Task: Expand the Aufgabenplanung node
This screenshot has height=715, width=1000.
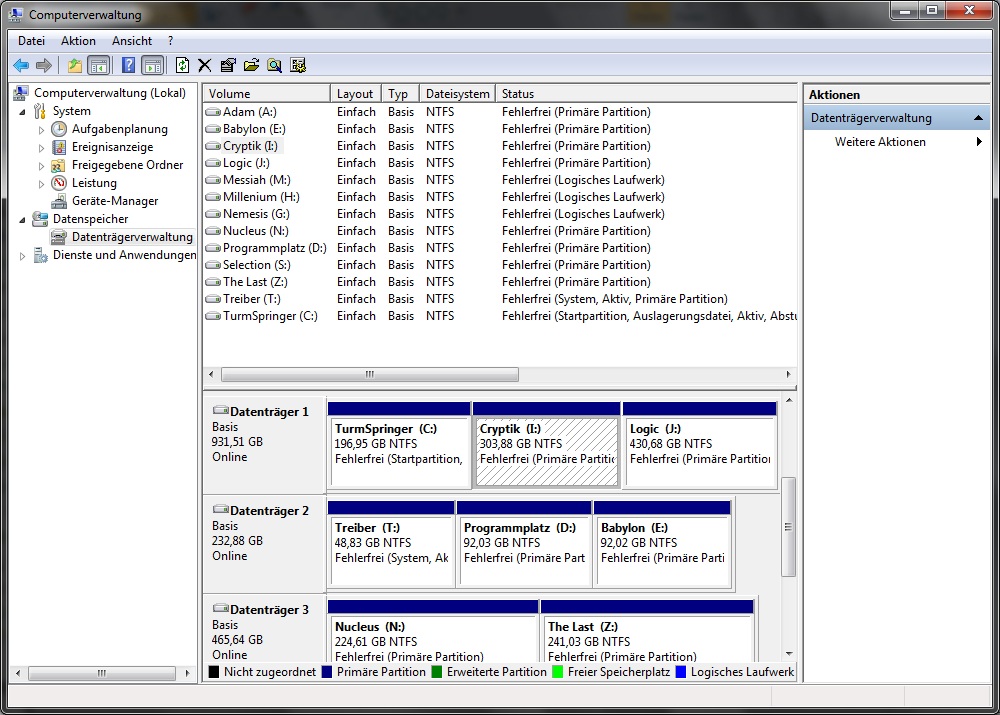Action: [41, 129]
